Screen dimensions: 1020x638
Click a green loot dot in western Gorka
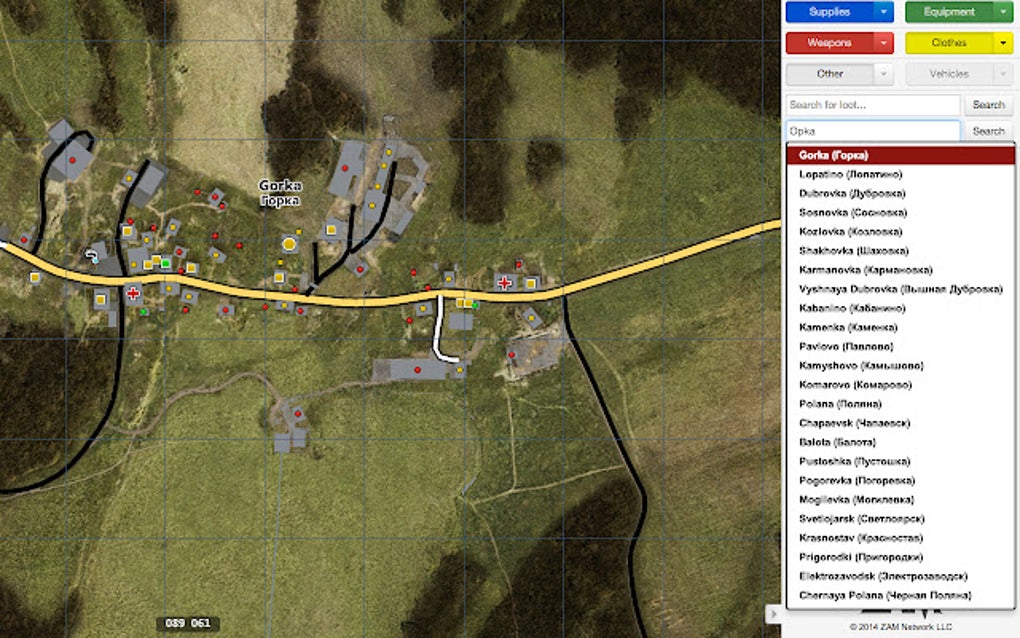[165, 263]
